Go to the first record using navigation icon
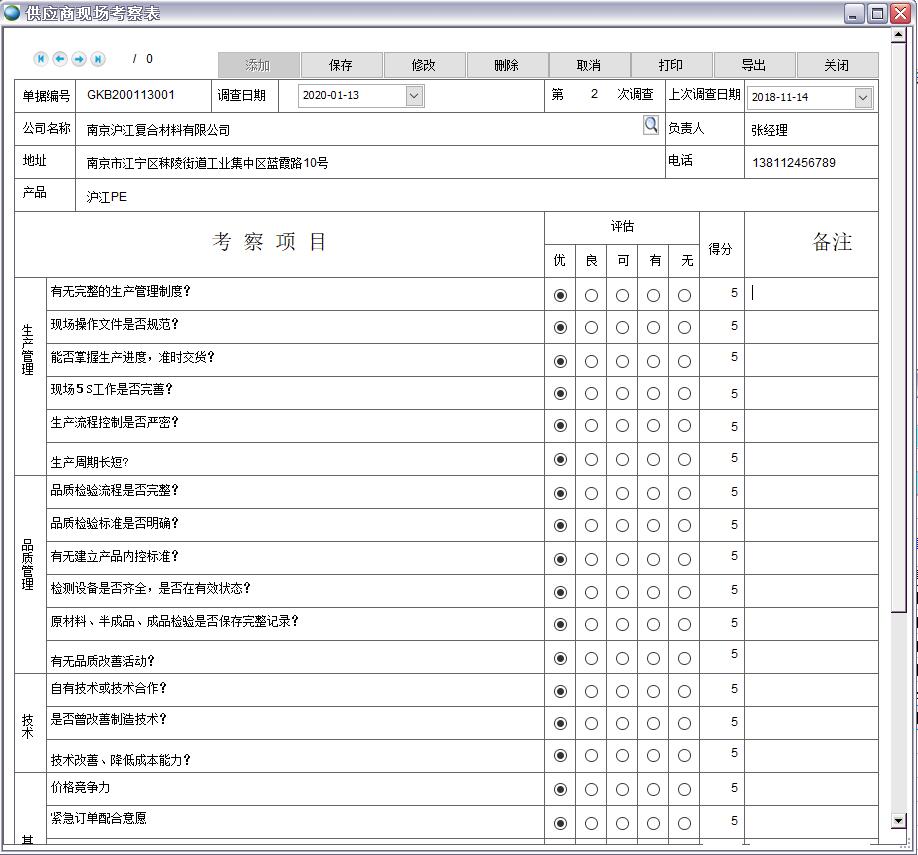The image size is (918, 855). tap(41, 59)
